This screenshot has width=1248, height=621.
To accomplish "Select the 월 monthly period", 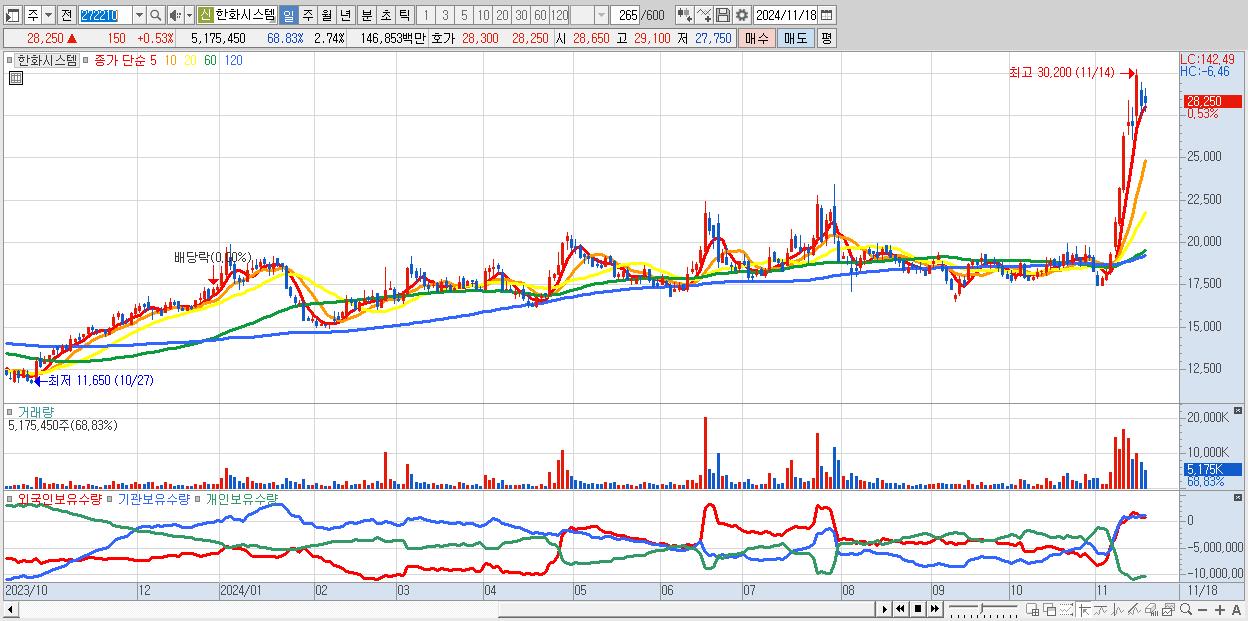I will point(326,15).
